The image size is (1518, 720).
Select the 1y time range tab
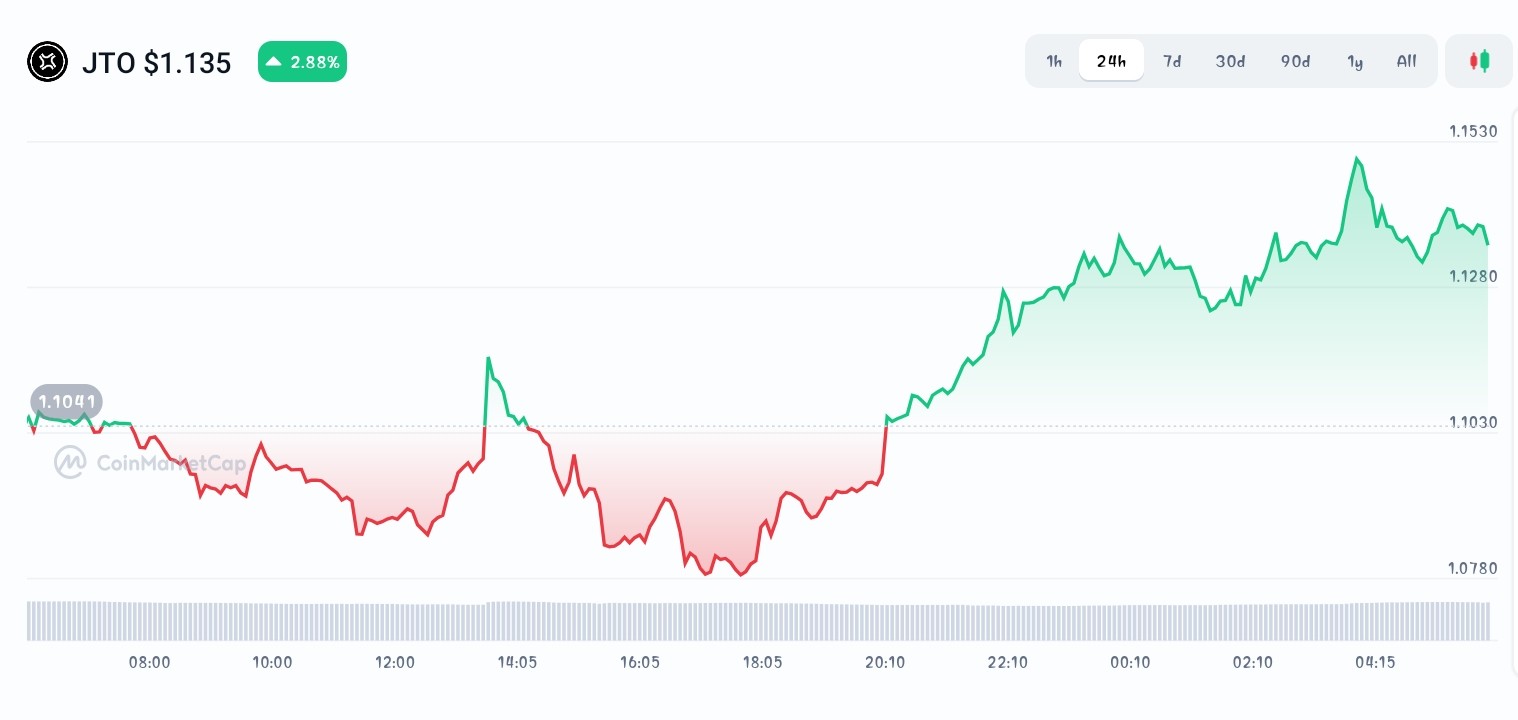1355,61
